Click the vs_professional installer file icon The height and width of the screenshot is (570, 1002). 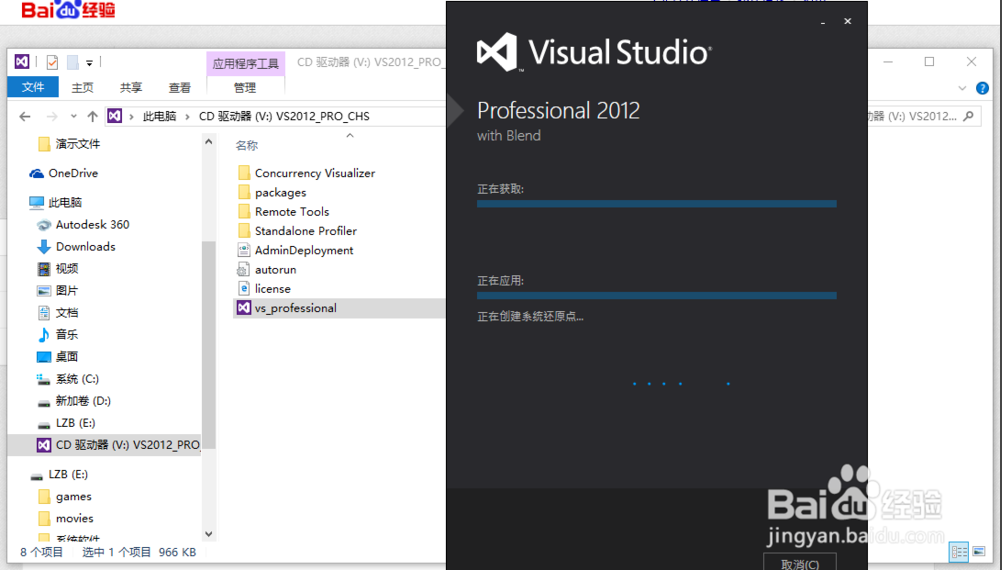(x=243, y=308)
